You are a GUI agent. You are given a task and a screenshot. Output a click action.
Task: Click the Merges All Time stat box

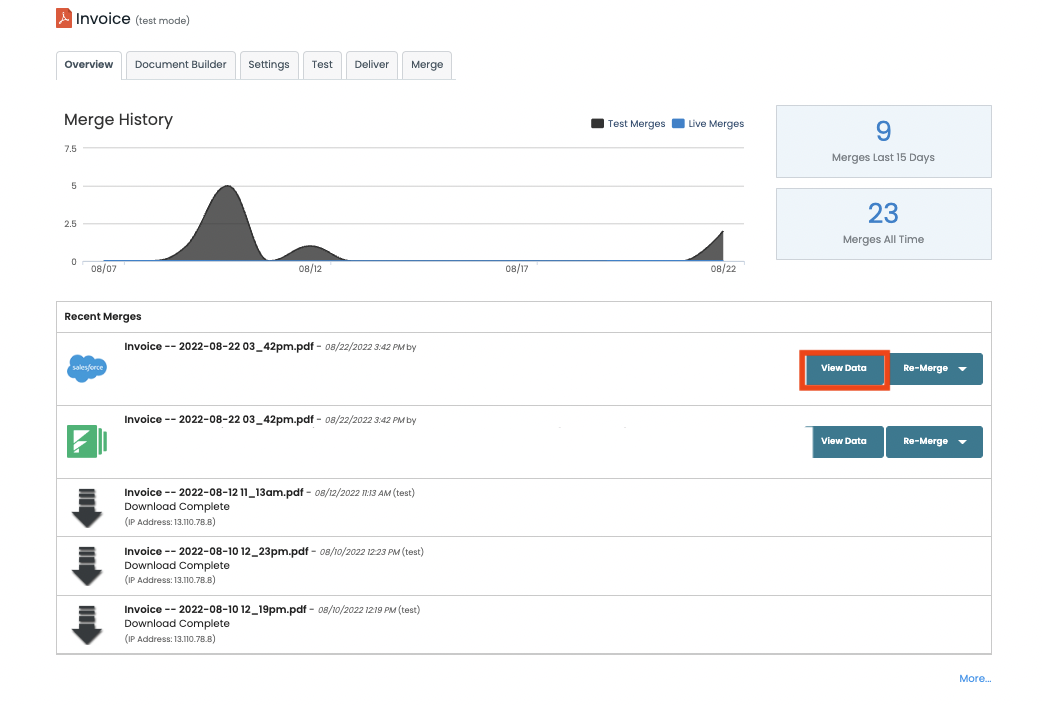pos(883,224)
